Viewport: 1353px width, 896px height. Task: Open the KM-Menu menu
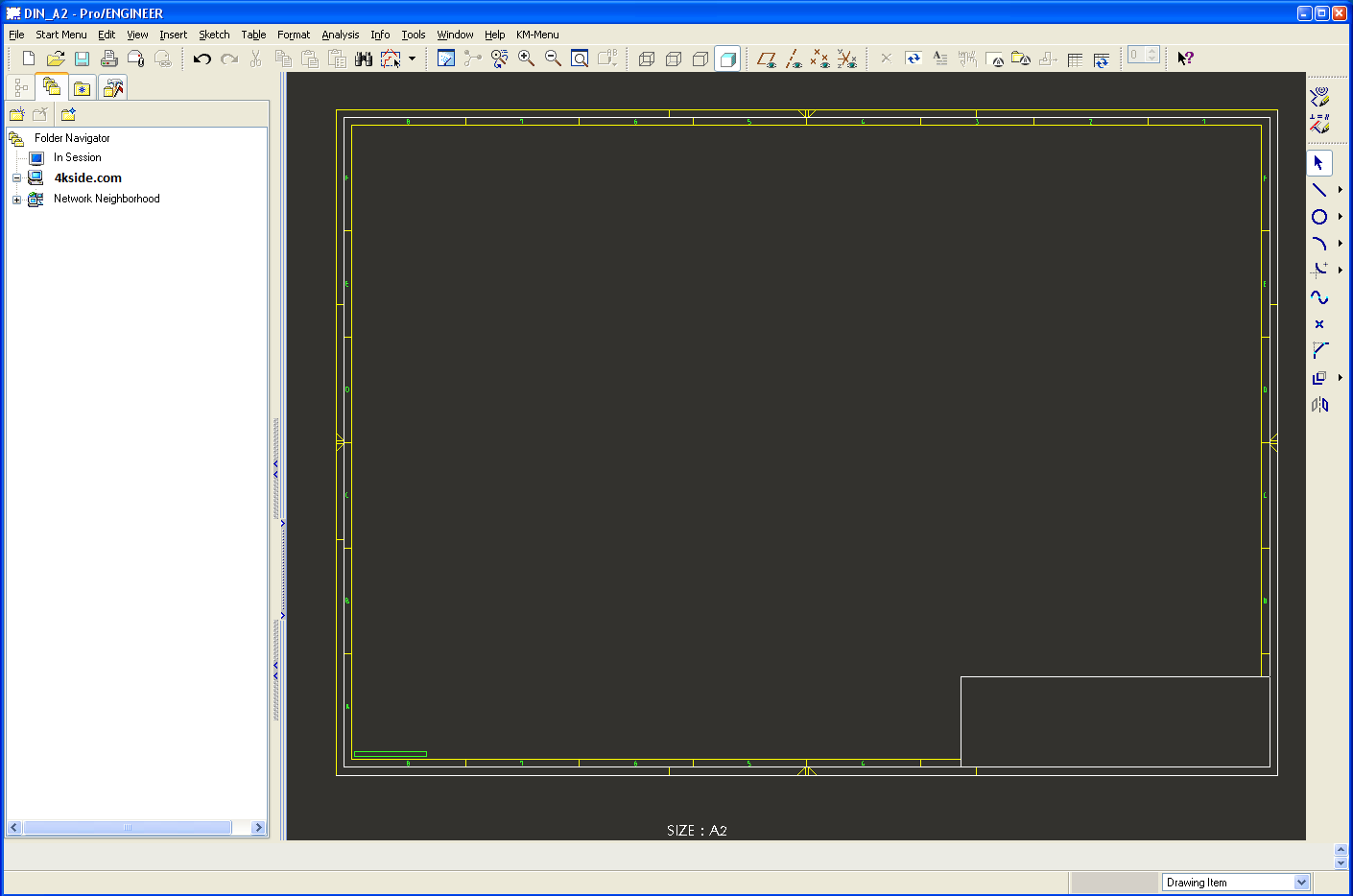pyautogui.click(x=537, y=35)
